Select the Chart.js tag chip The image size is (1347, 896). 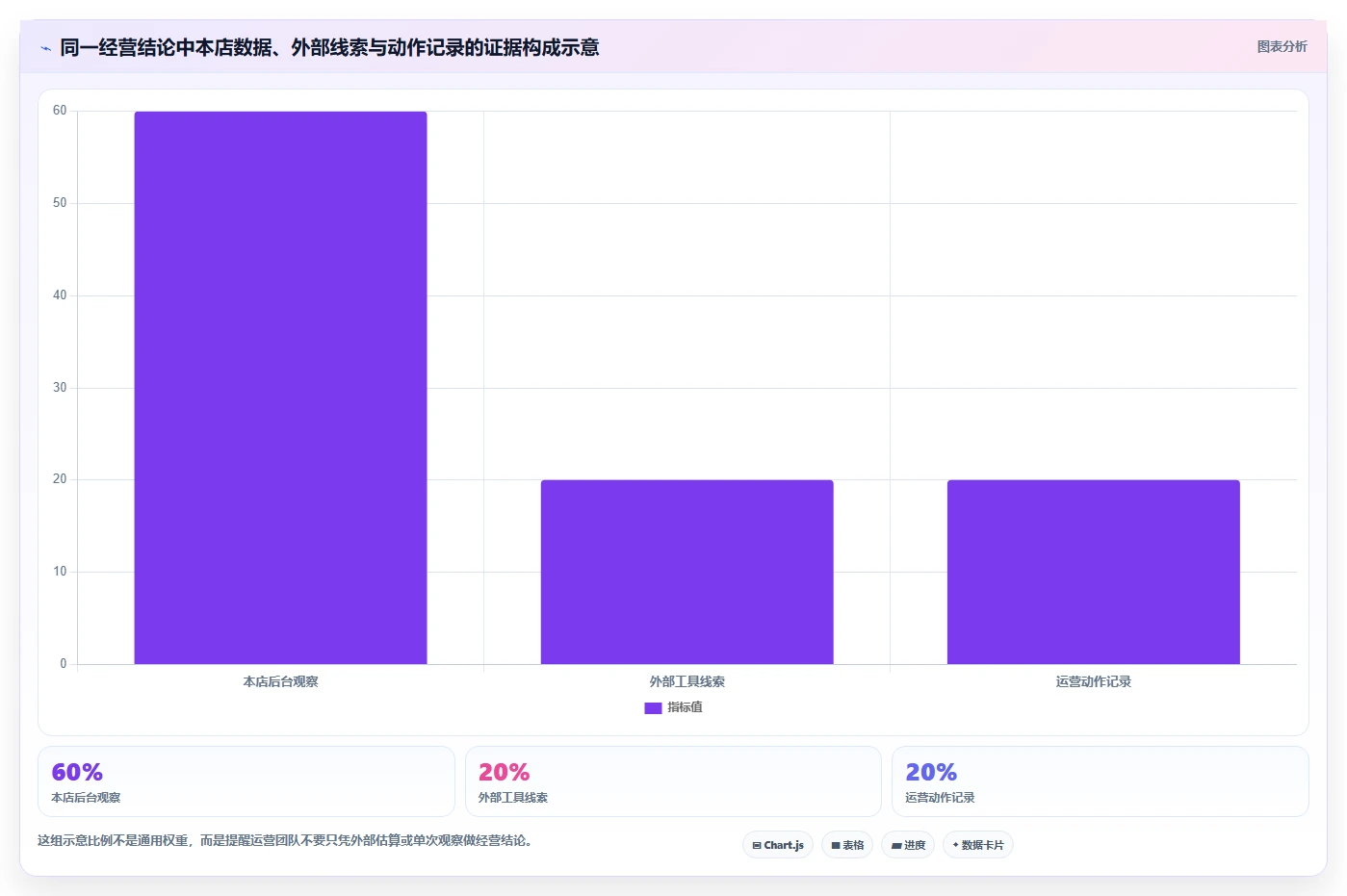tap(778, 845)
